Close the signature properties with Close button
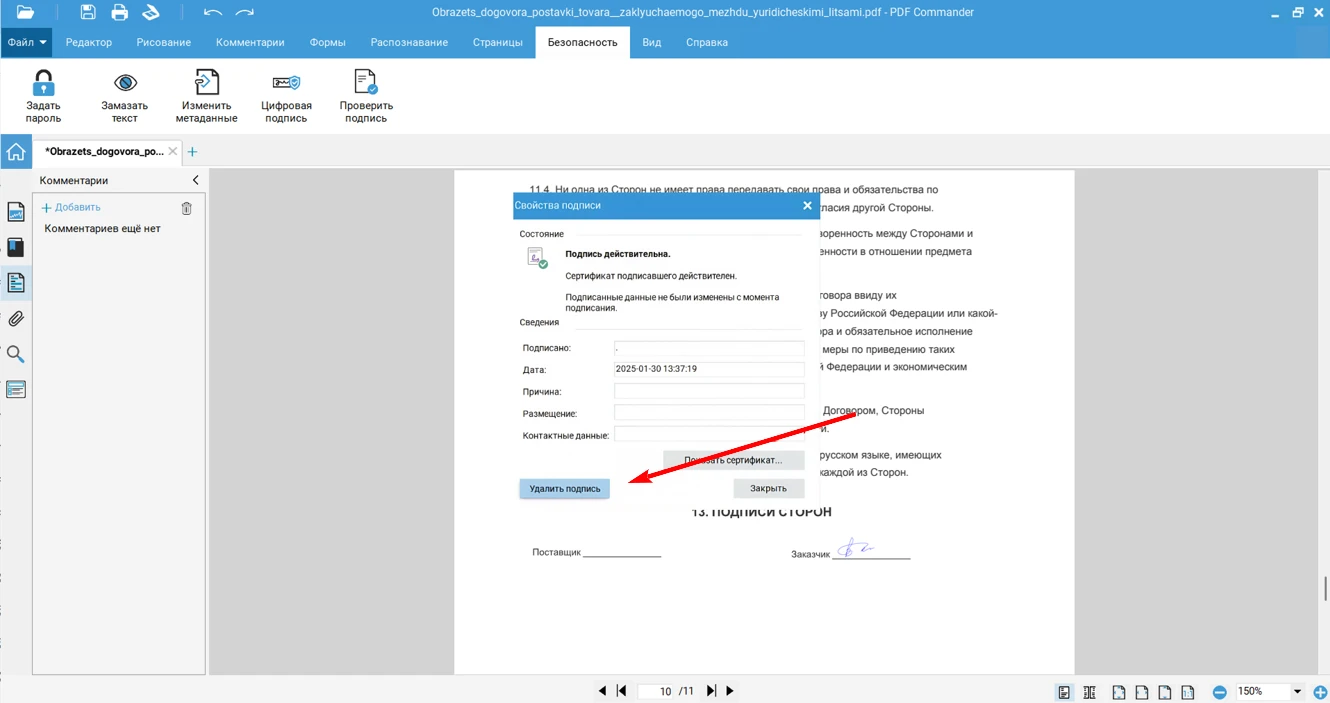This screenshot has width=1330, height=703. pyautogui.click(x=768, y=489)
